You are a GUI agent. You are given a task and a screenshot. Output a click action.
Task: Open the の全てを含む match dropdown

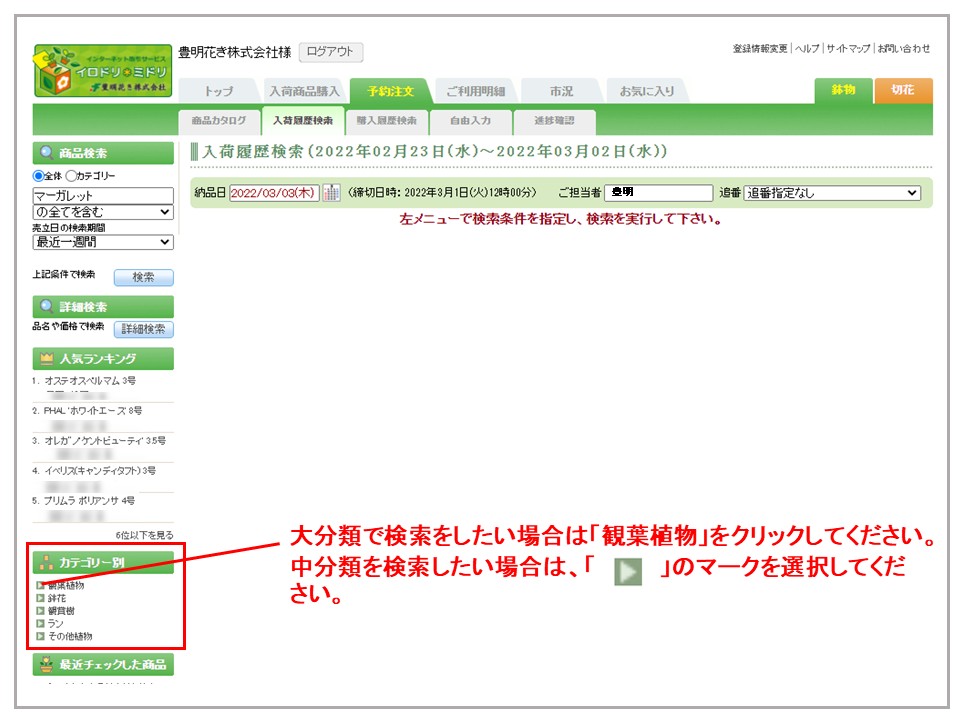pos(103,212)
